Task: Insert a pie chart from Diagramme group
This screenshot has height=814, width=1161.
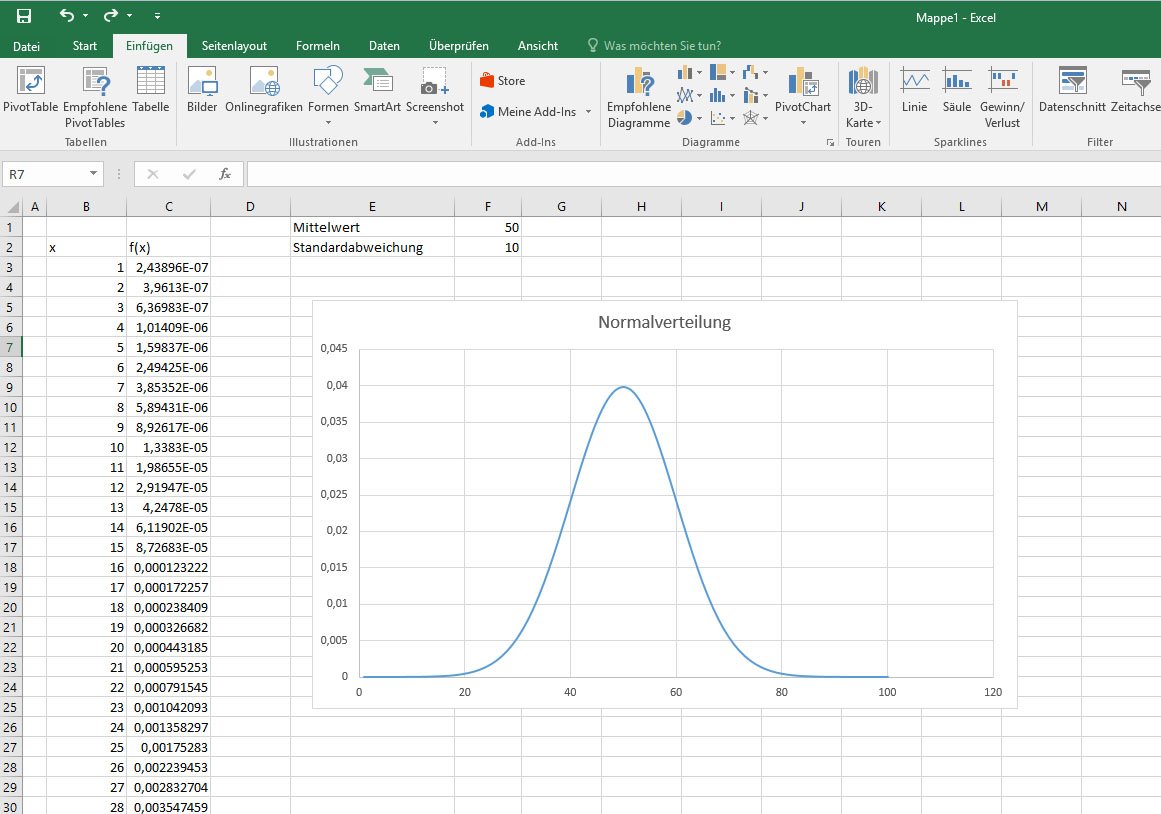Action: pyautogui.click(x=685, y=119)
